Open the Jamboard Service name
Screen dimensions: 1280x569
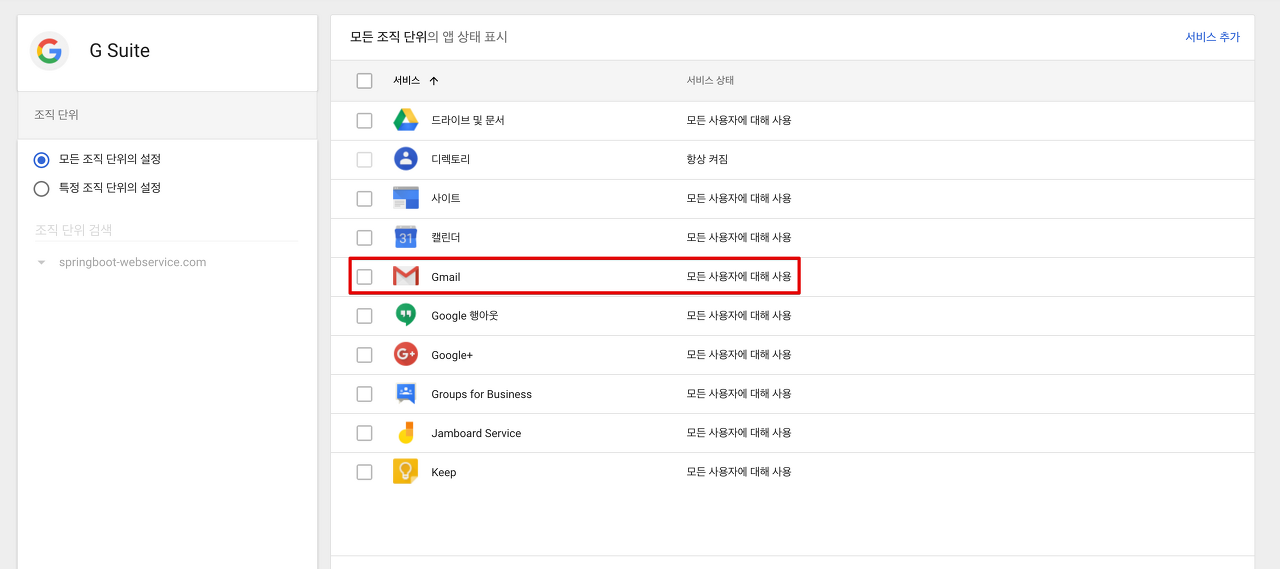476,433
